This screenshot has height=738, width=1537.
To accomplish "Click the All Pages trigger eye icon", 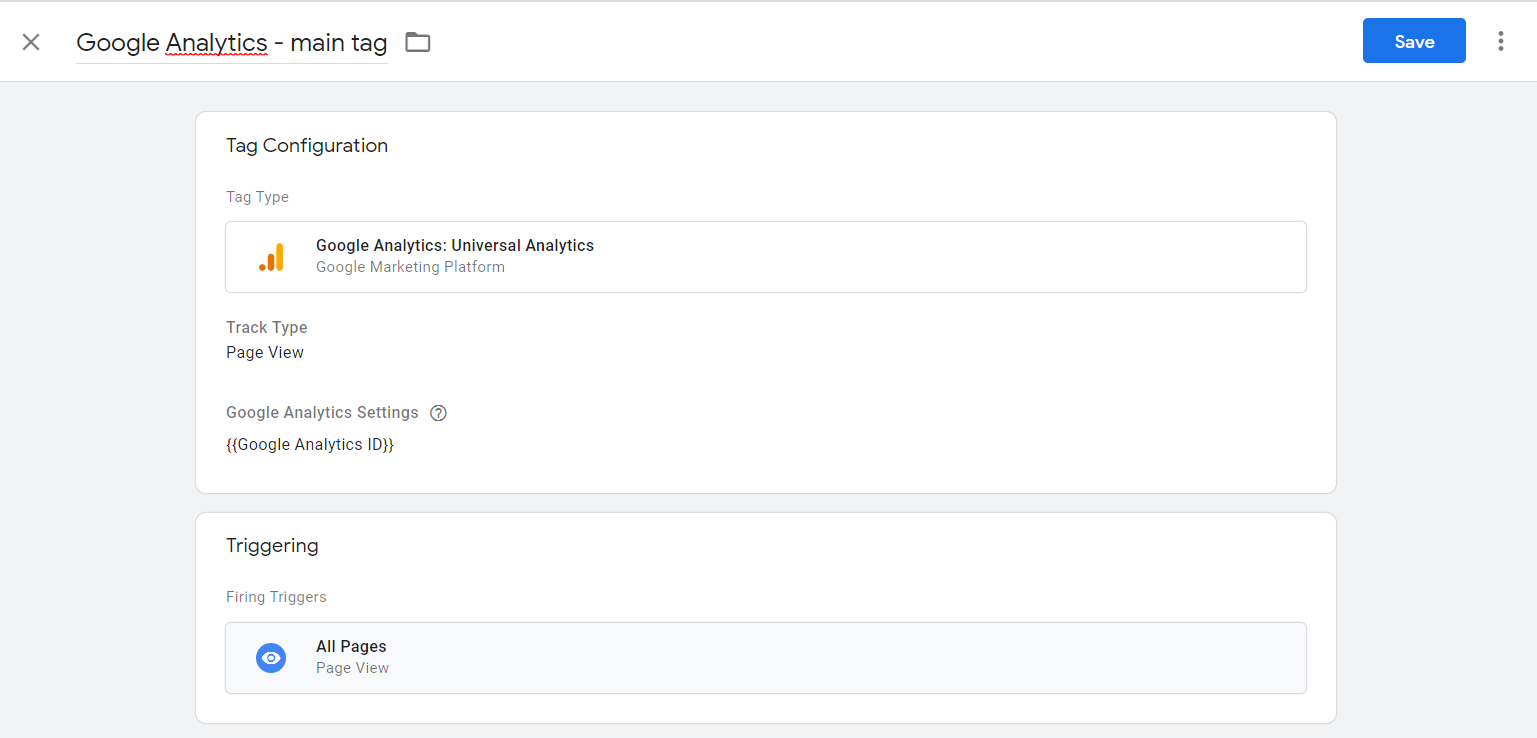I will pos(271,657).
